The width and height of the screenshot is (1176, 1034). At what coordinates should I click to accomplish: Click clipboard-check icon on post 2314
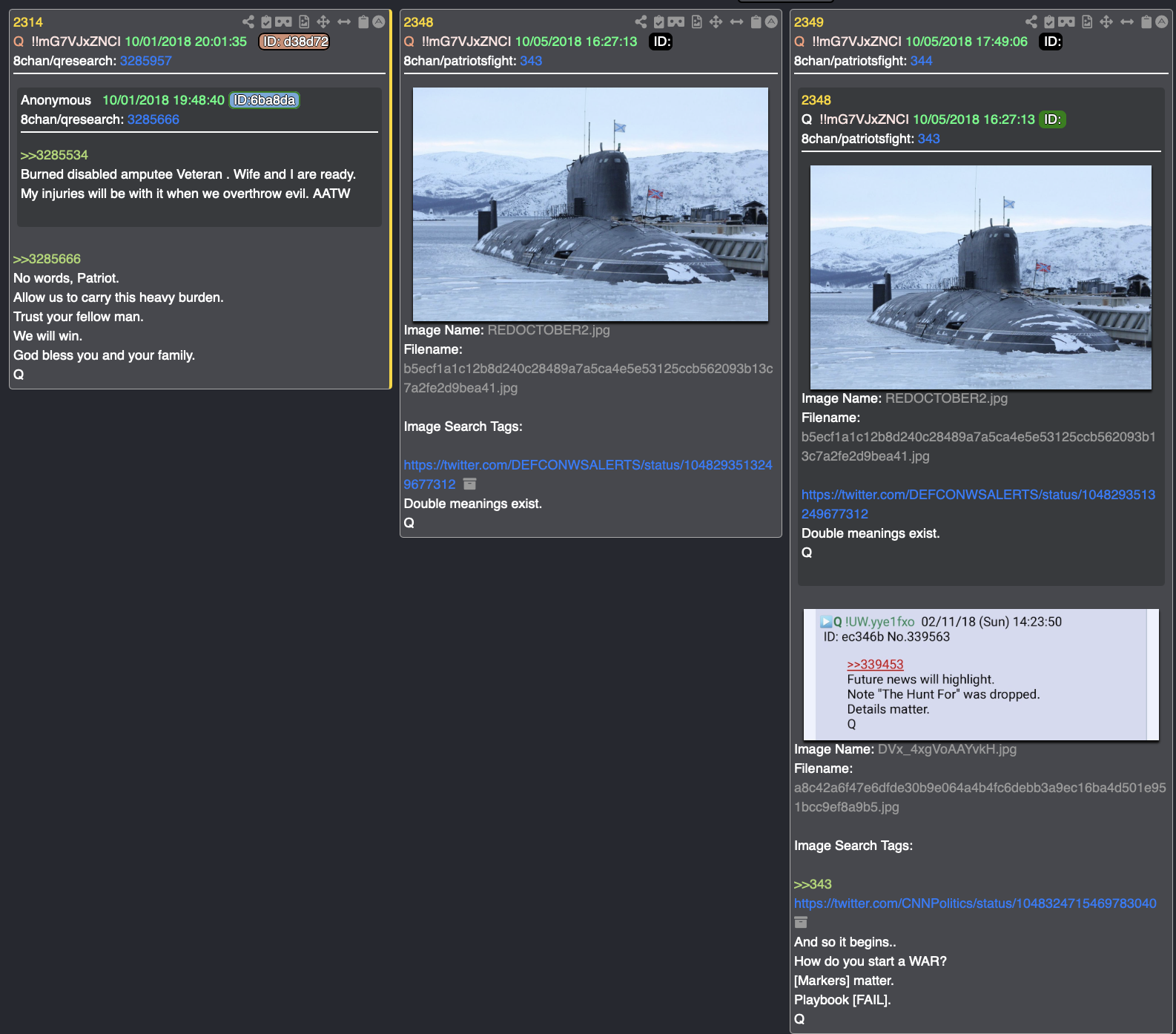pos(266,22)
